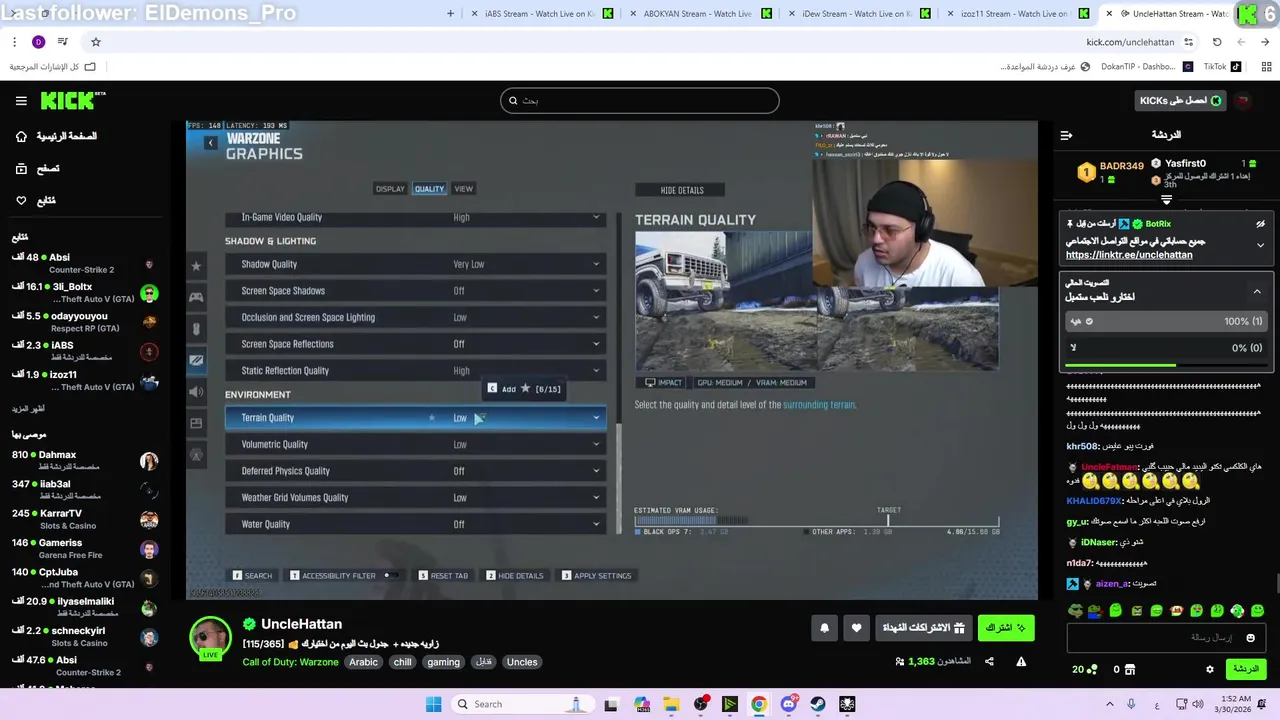1280x720 pixels.
Task: Switch to iDew Stream browser tab
Action: tap(857, 14)
